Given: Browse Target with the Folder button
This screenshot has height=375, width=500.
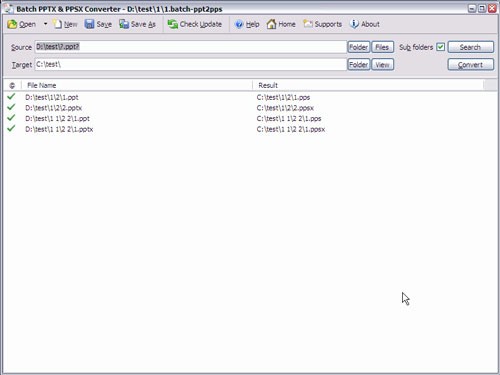Looking at the screenshot, I should coord(359,65).
